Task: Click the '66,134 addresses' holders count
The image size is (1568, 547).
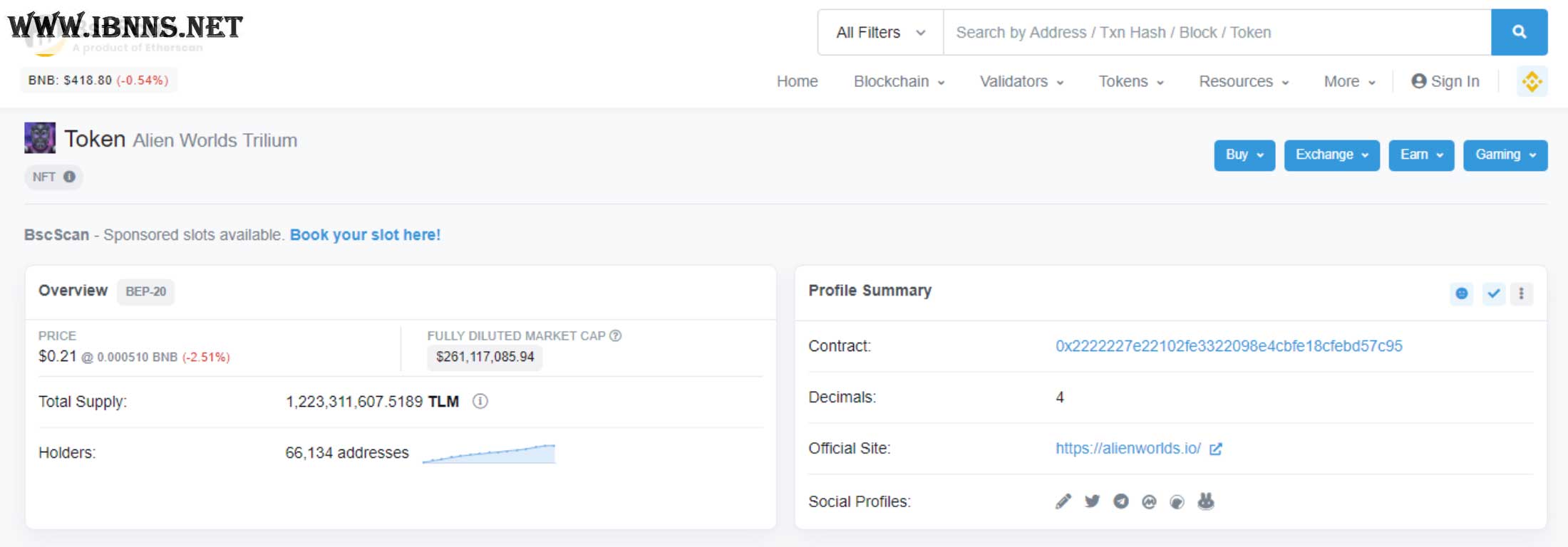Action: pyautogui.click(x=347, y=453)
